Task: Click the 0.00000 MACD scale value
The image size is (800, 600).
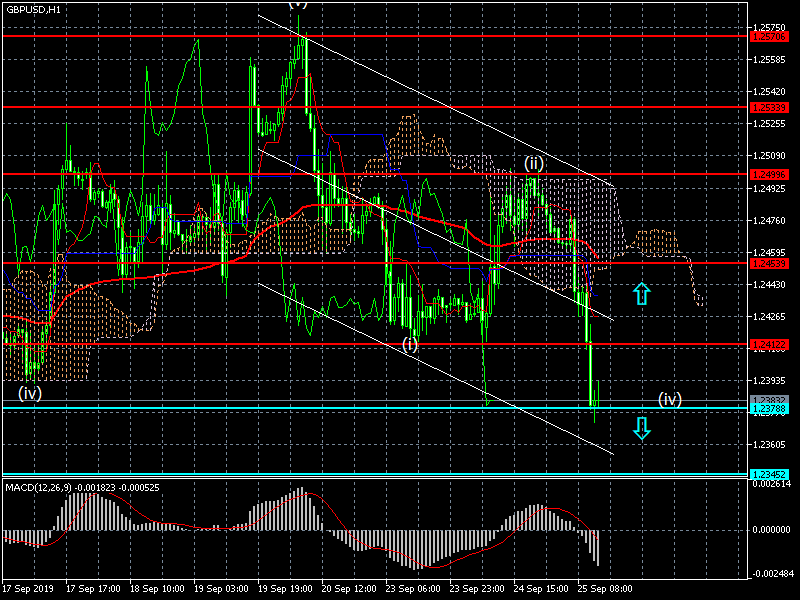Action: click(x=773, y=530)
